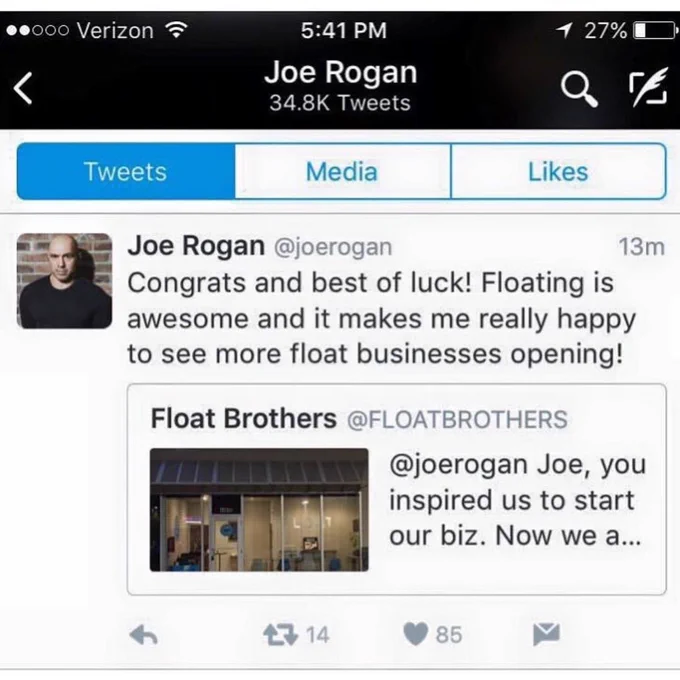Tap the location arrow status icon

click(x=564, y=30)
